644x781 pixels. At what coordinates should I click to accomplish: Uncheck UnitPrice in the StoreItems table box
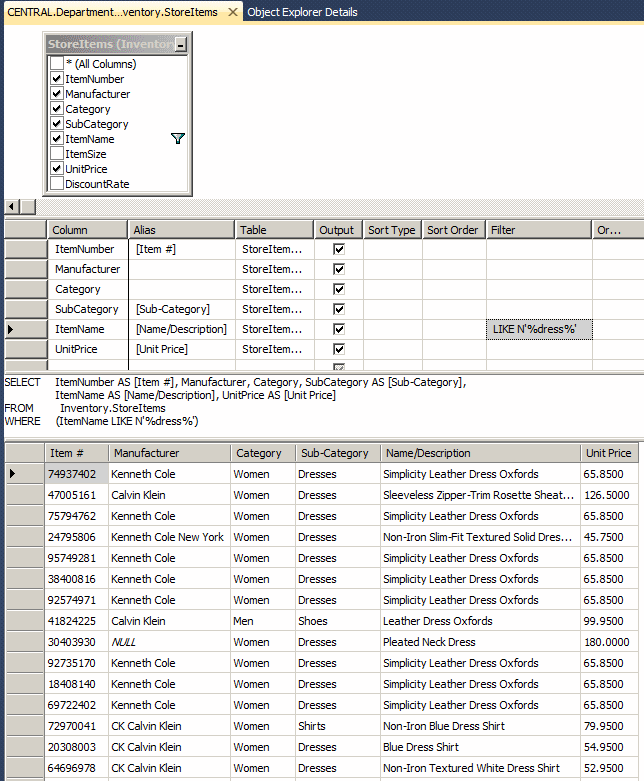pos(57,168)
